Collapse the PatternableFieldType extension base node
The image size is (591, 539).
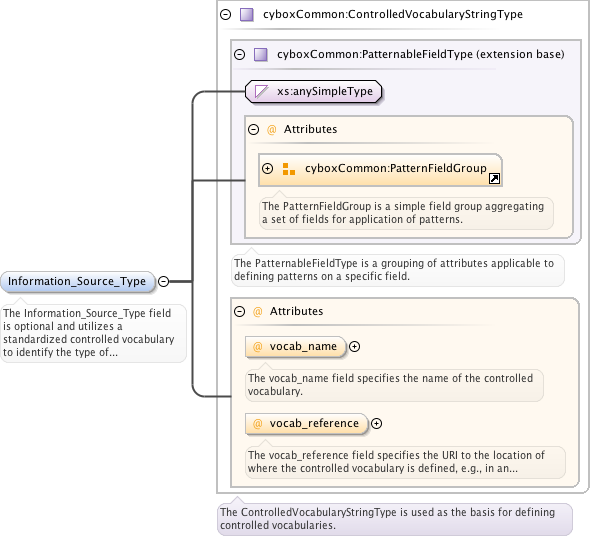coord(239,54)
